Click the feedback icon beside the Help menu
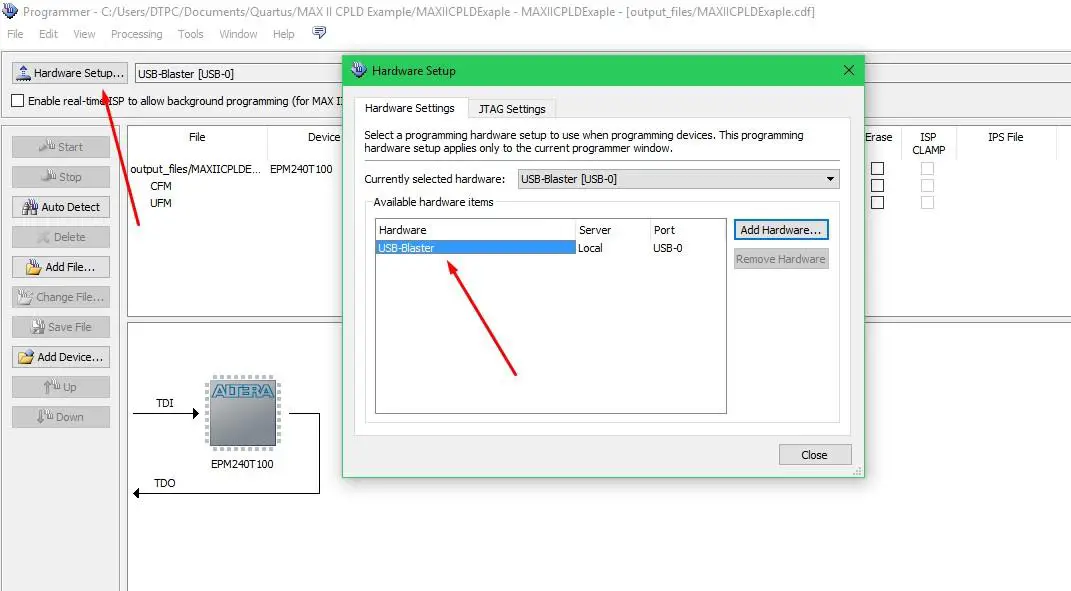 [318, 33]
